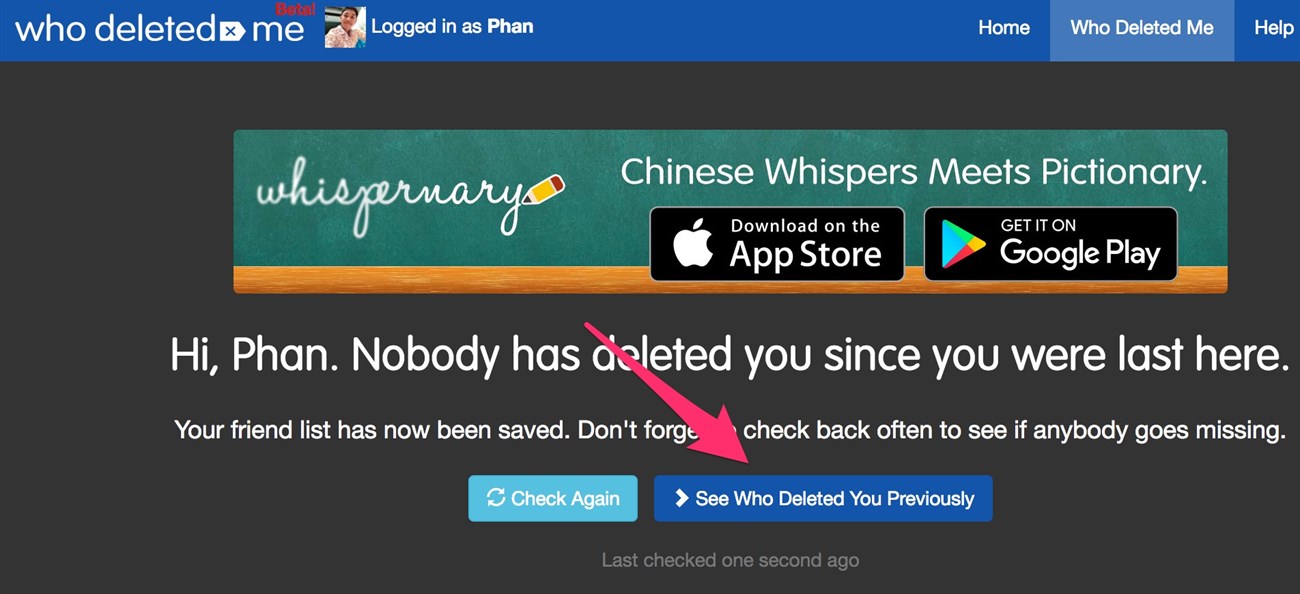Open the Help nav item

tap(1272, 28)
